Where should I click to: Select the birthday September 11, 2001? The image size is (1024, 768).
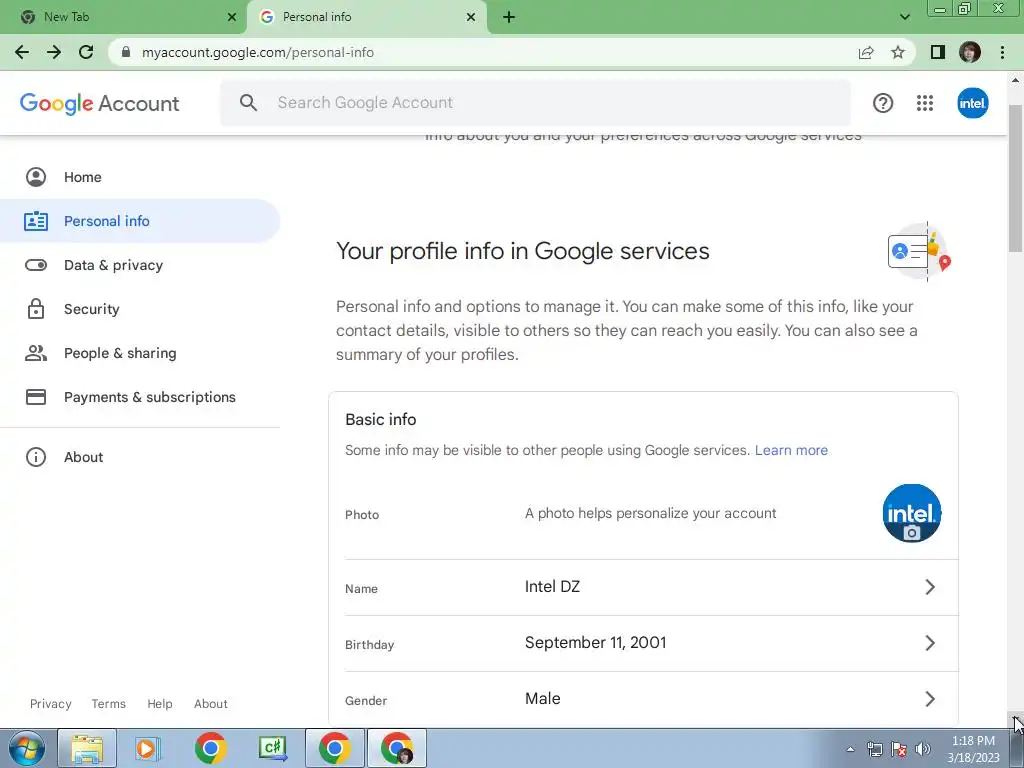(x=596, y=643)
